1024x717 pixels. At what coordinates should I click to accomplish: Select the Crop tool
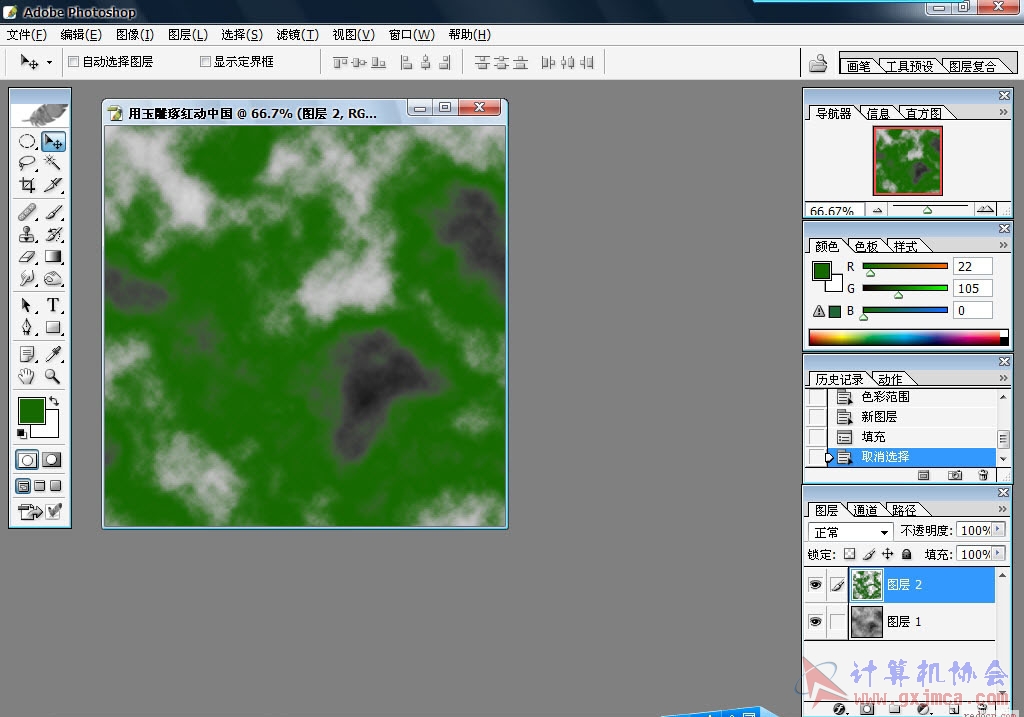tap(27, 185)
